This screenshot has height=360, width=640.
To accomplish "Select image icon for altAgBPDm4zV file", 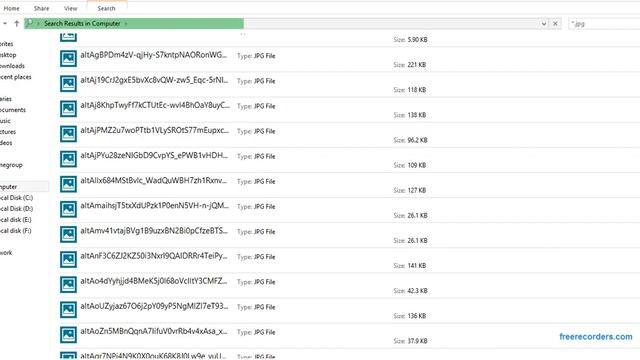I will click(x=68, y=58).
